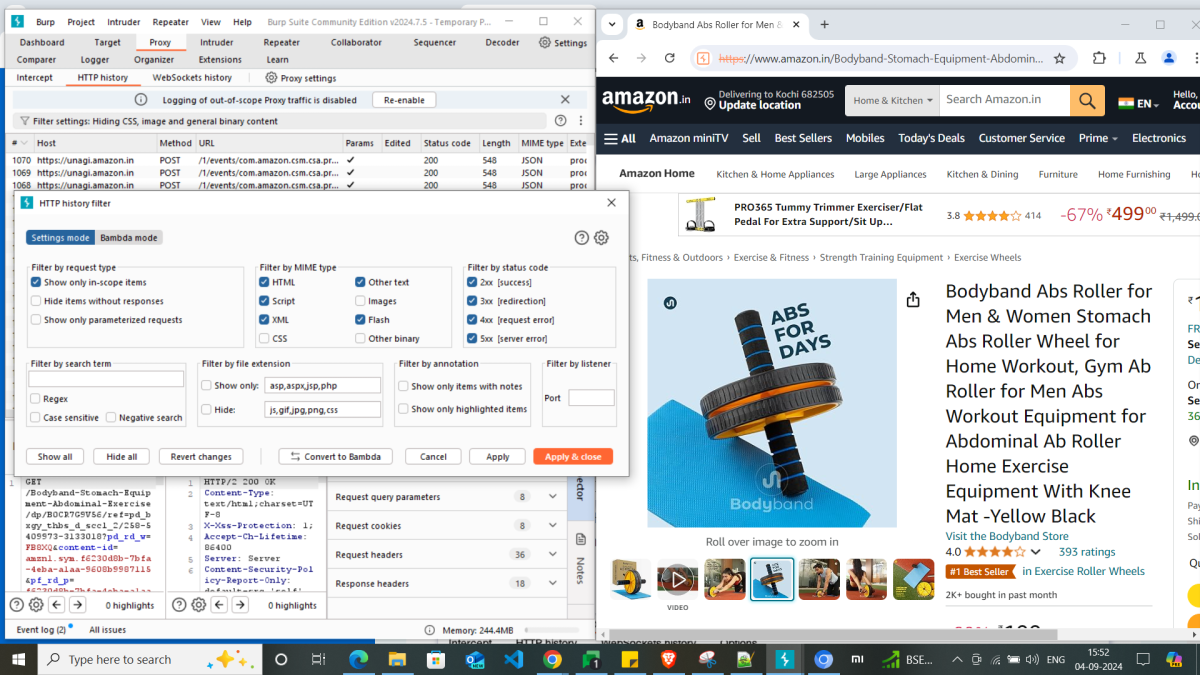Click the back arrow under HTTP/2 200 OK response pane
The image size is (1200, 675).
point(218,605)
